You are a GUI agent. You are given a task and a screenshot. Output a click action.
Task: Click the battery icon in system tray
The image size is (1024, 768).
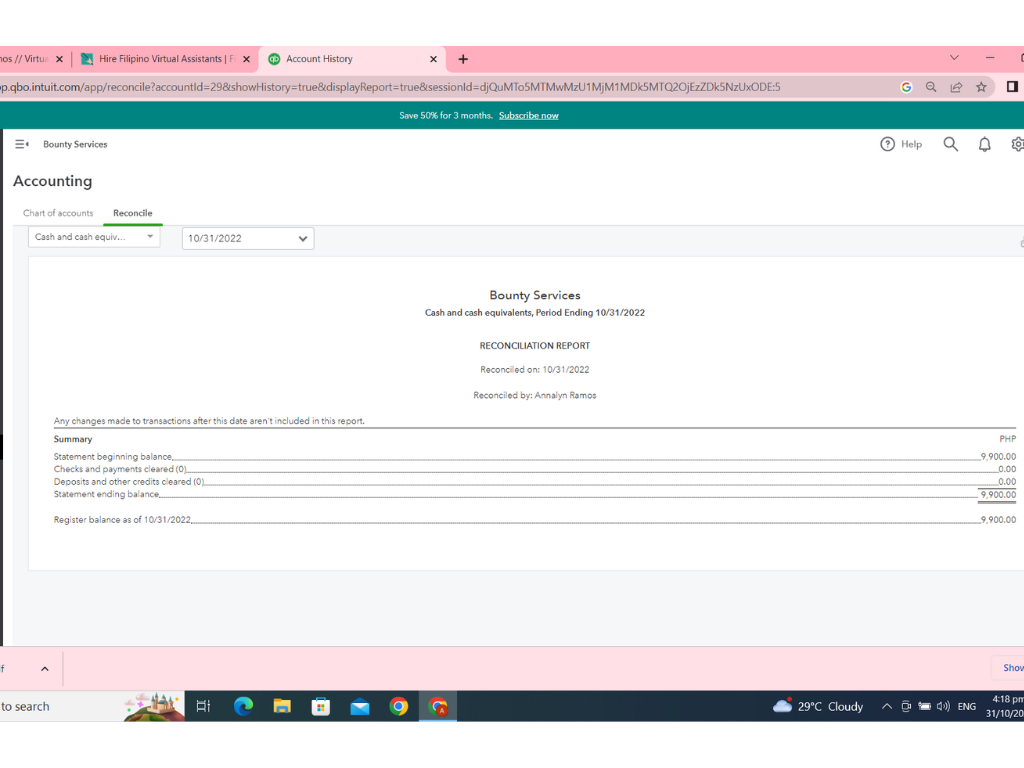point(925,706)
